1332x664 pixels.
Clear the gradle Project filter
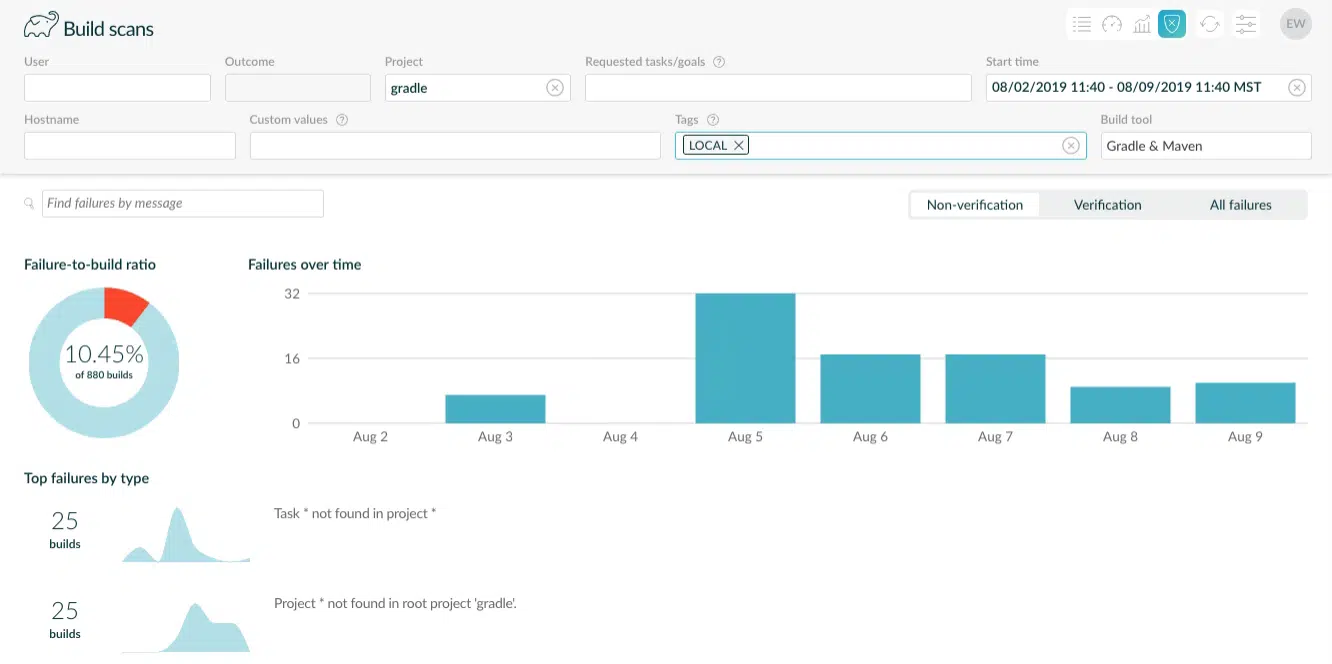click(x=554, y=88)
